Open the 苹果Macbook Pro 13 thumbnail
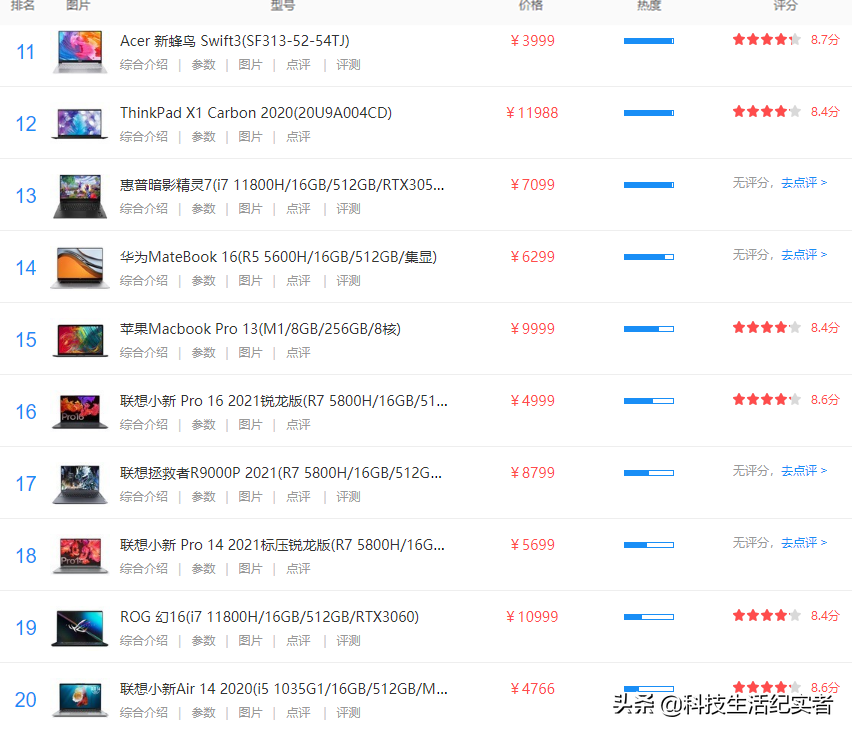852x734 pixels. pos(80,340)
